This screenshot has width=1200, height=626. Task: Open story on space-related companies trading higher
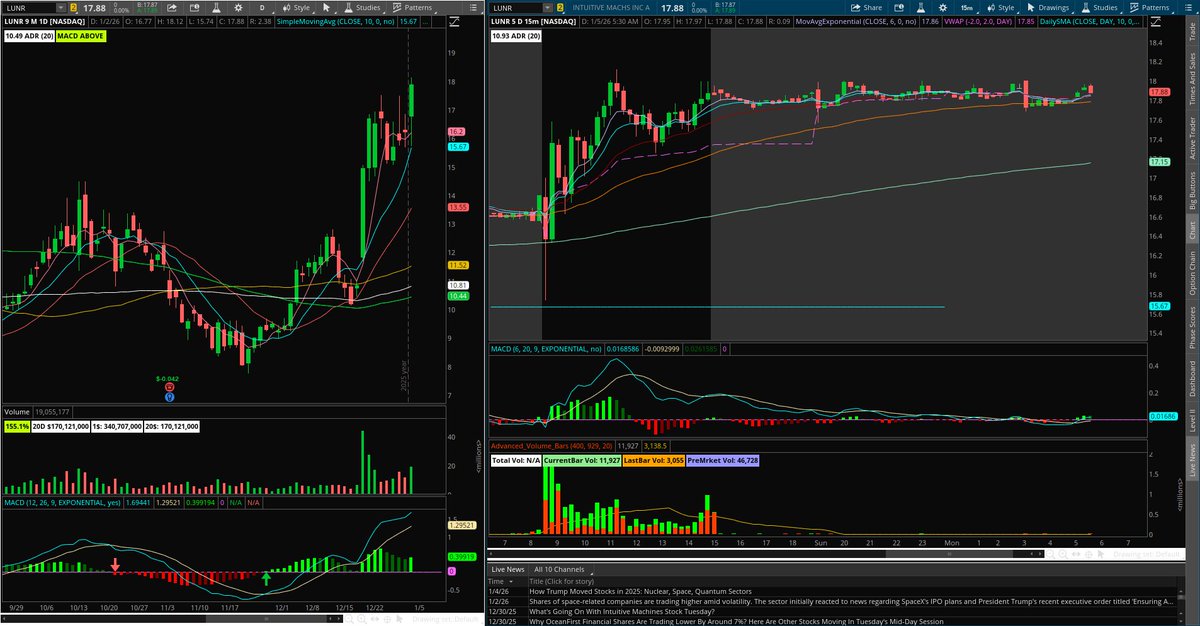tap(850, 603)
